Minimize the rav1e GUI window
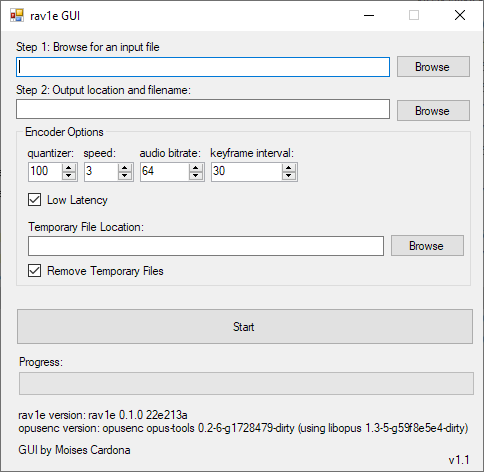The height and width of the screenshot is (472, 484). pos(369,15)
